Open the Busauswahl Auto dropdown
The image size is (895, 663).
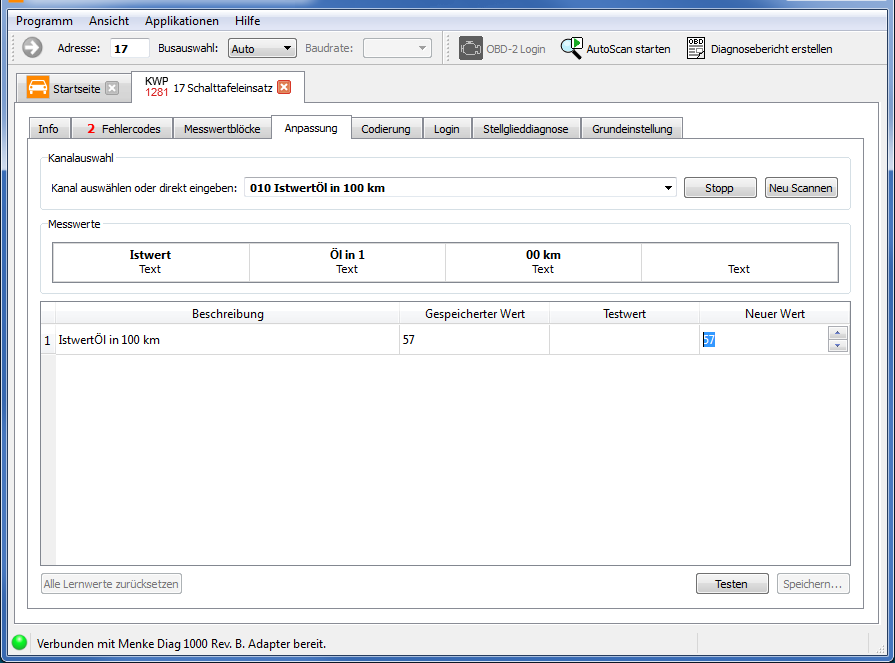point(288,48)
